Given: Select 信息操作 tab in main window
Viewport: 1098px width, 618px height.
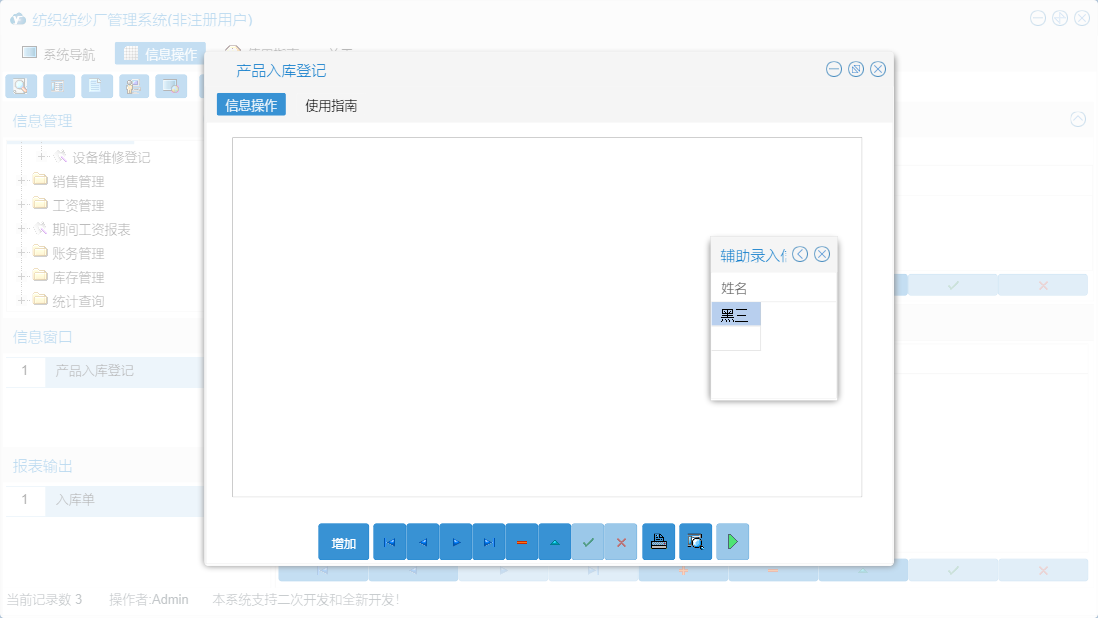Looking at the screenshot, I should click(160, 53).
